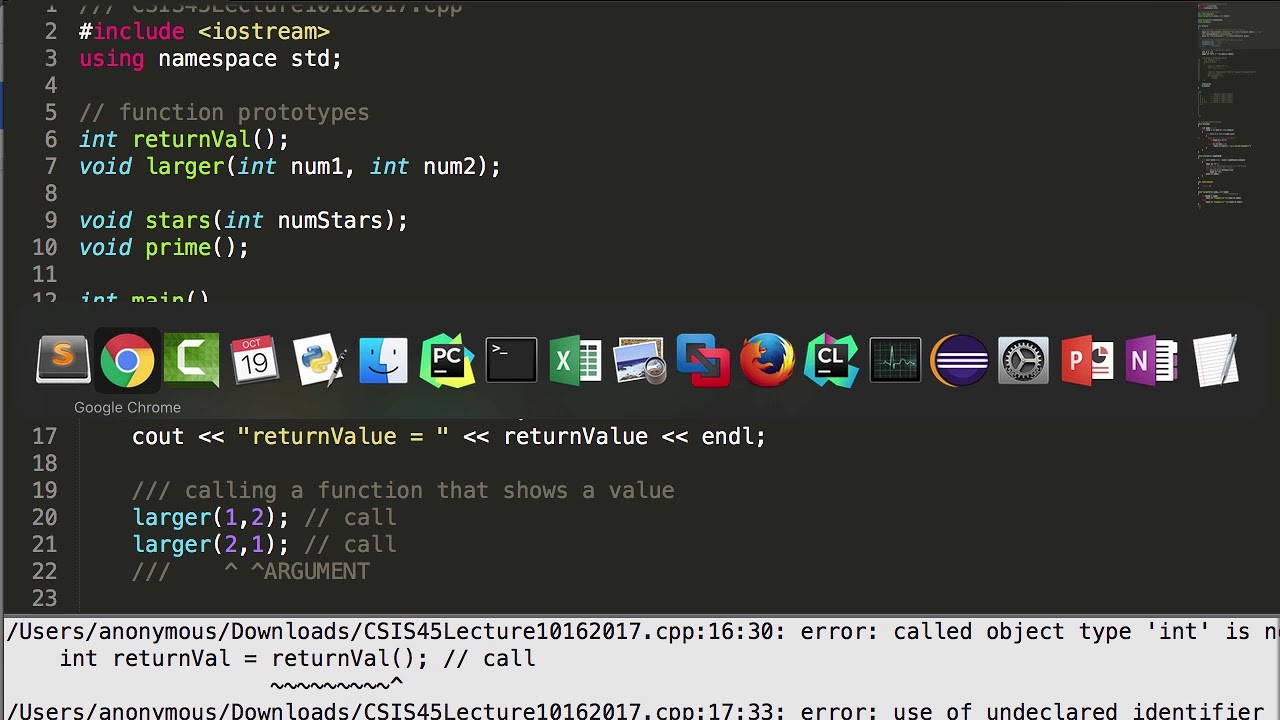This screenshot has height=720, width=1280.
Task: Click the 'undeclared identifier' error at 17:33
Action: [635, 712]
